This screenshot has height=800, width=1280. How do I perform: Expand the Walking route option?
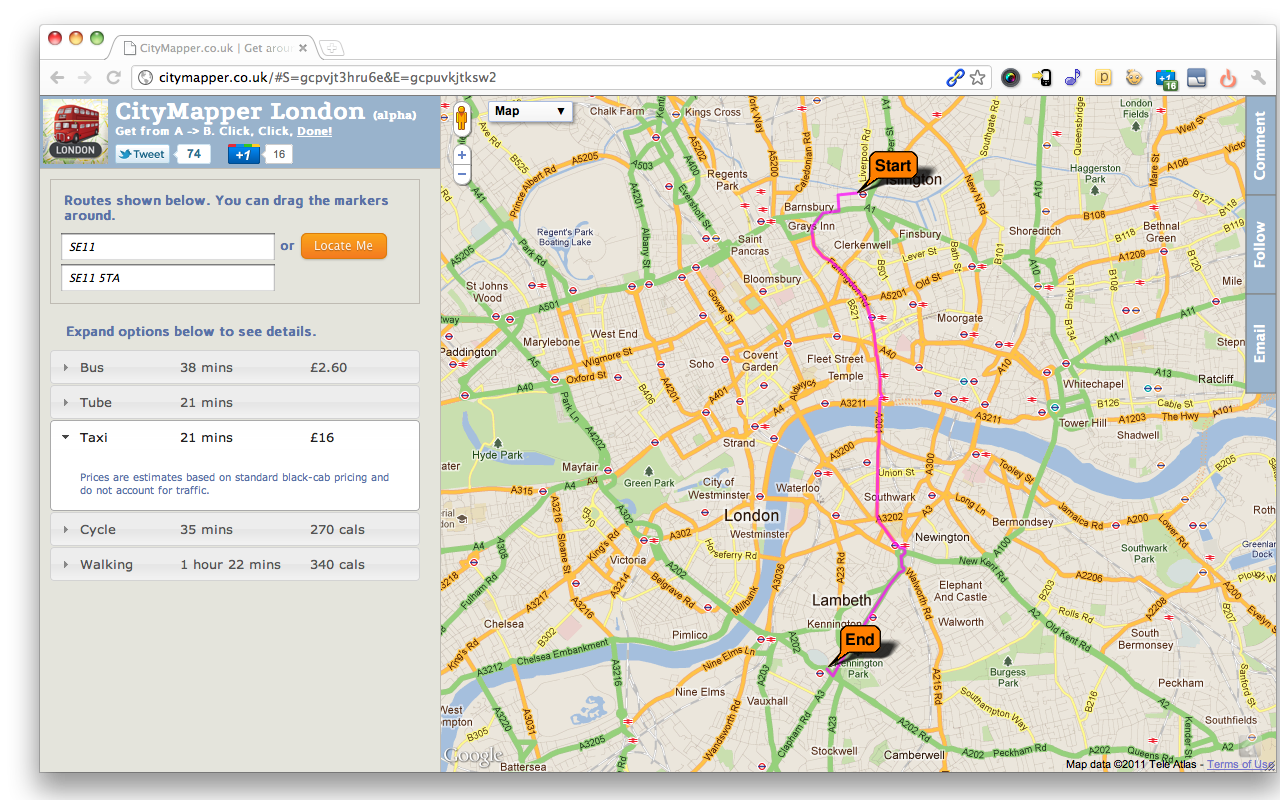tap(235, 564)
